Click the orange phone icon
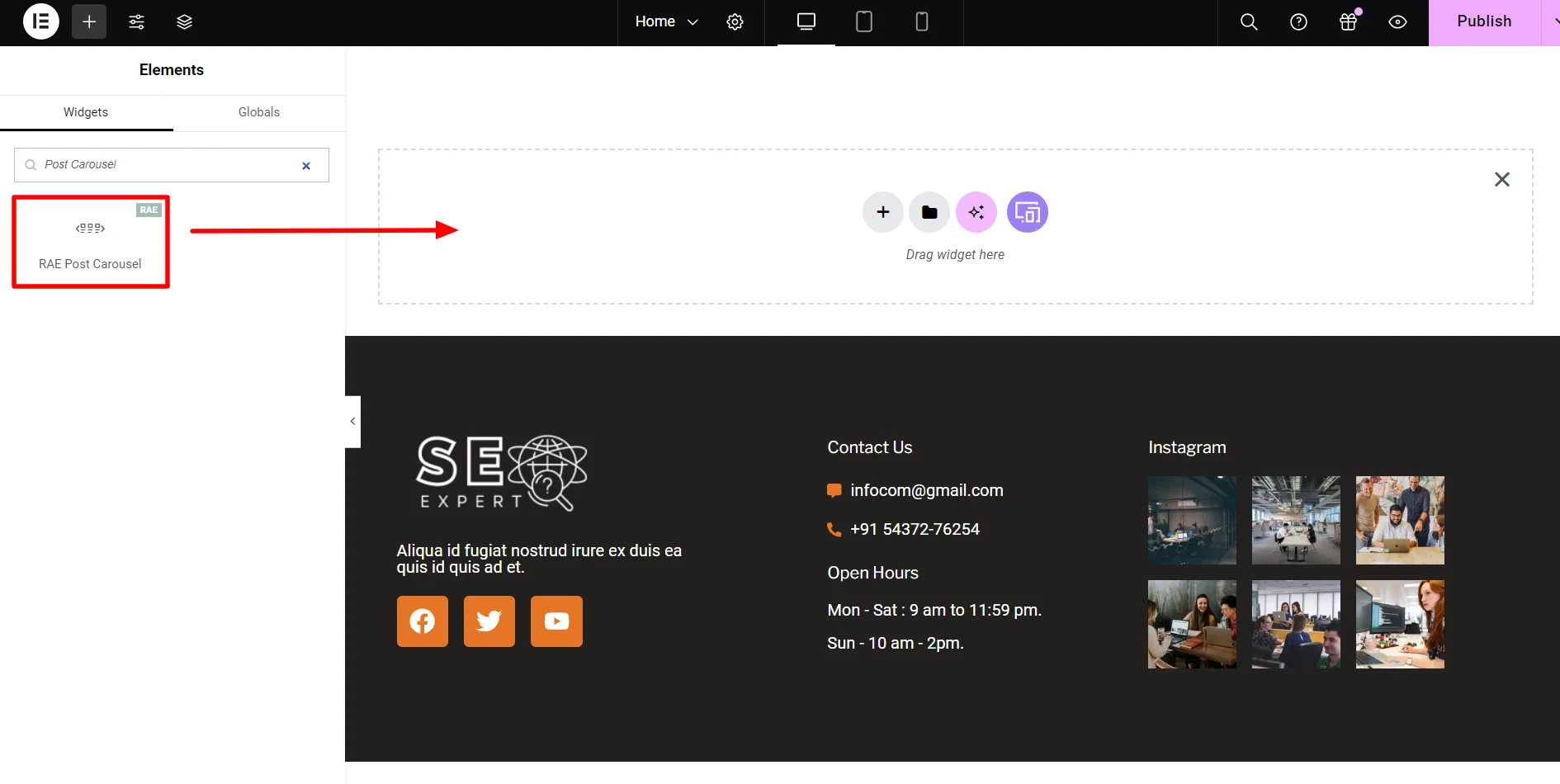Screen dimensions: 1560x784 point(834,529)
